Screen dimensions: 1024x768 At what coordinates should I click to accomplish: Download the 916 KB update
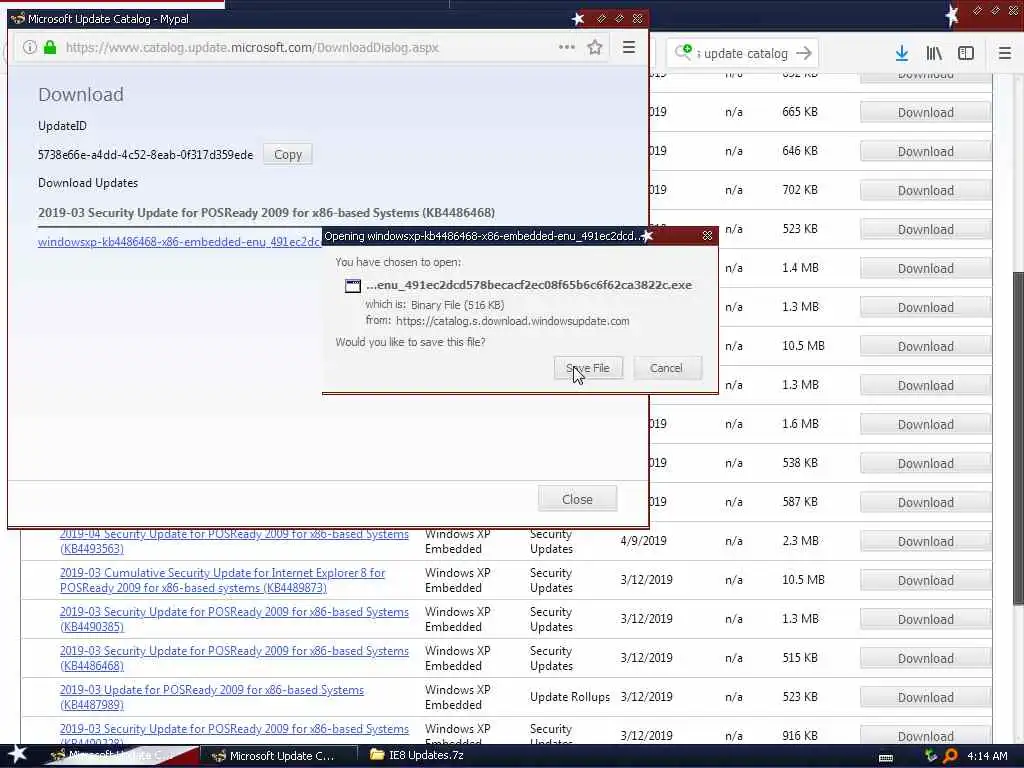click(925, 735)
